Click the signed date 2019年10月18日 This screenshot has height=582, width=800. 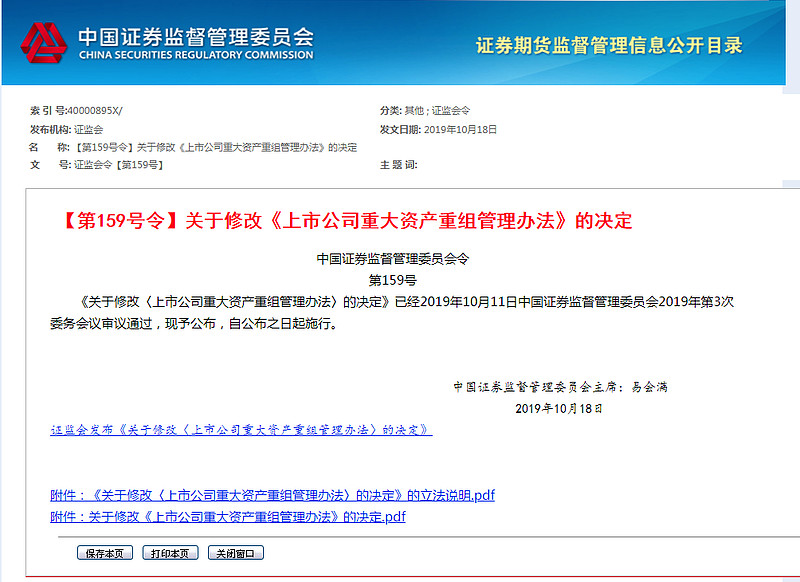(559, 409)
